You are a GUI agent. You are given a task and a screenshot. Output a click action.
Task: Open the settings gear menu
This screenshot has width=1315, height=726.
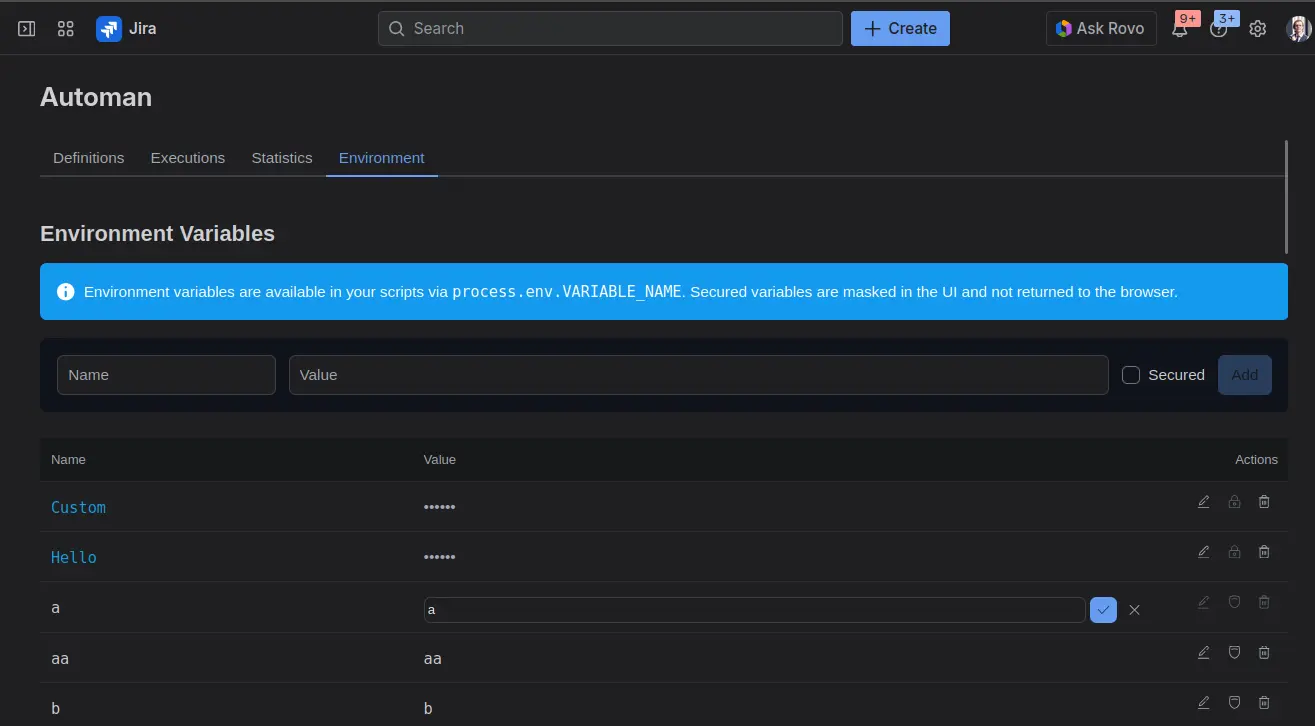click(1258, 29)
